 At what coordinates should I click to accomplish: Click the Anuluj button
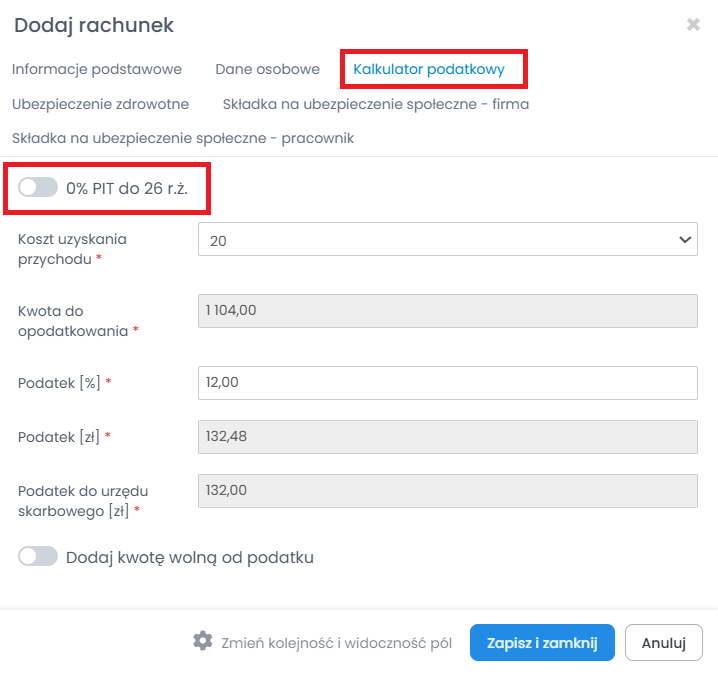(x=663, y=642)
